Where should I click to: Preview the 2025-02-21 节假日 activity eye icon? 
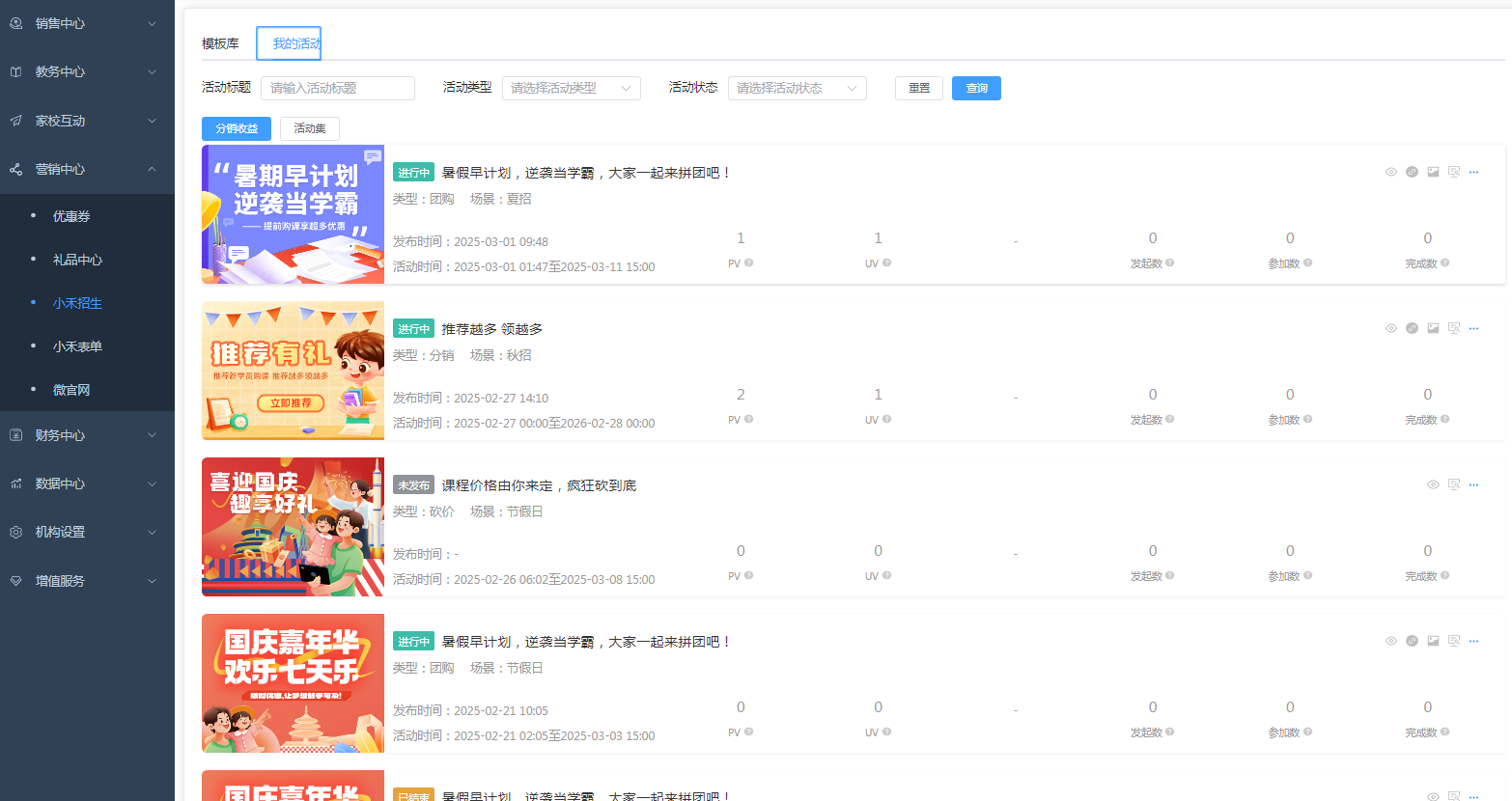click(x=1391, y=641)
